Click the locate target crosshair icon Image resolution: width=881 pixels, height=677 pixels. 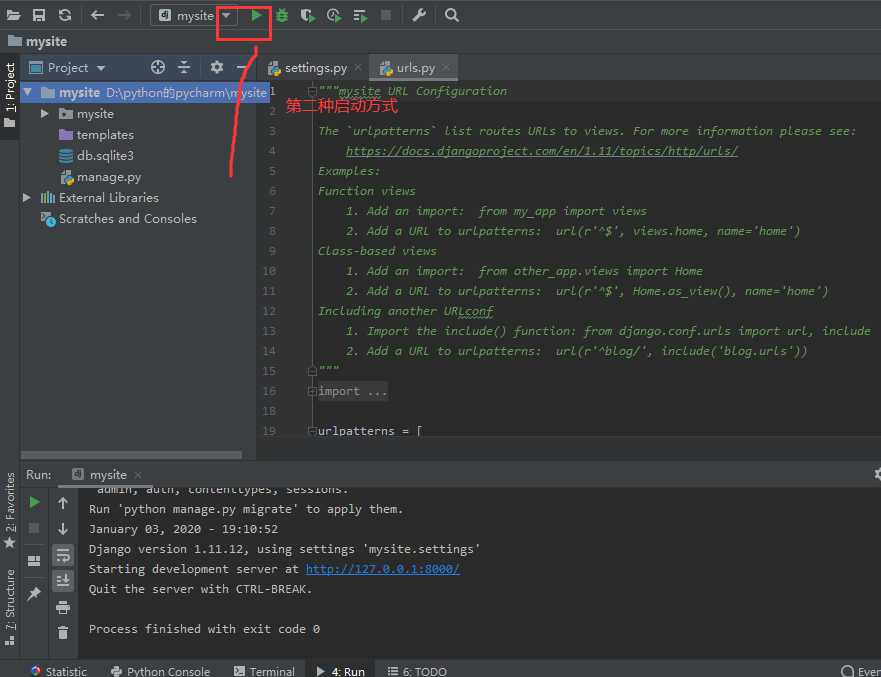click(x=158, y=67)
